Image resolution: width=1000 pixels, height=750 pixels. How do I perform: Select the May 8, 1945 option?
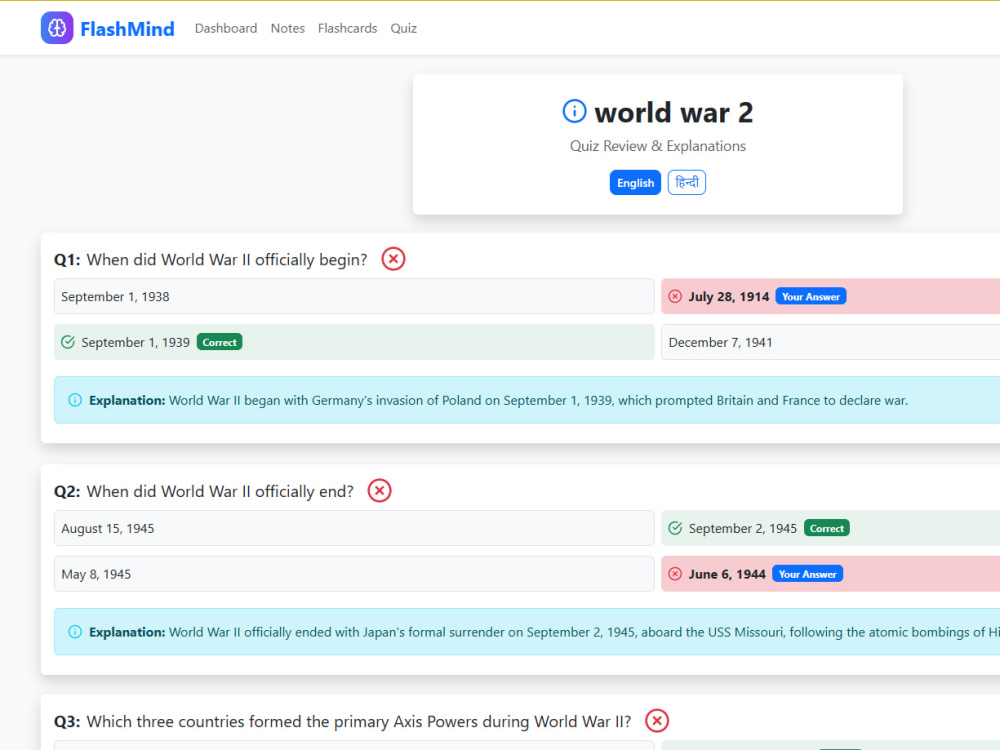[354, 574]
